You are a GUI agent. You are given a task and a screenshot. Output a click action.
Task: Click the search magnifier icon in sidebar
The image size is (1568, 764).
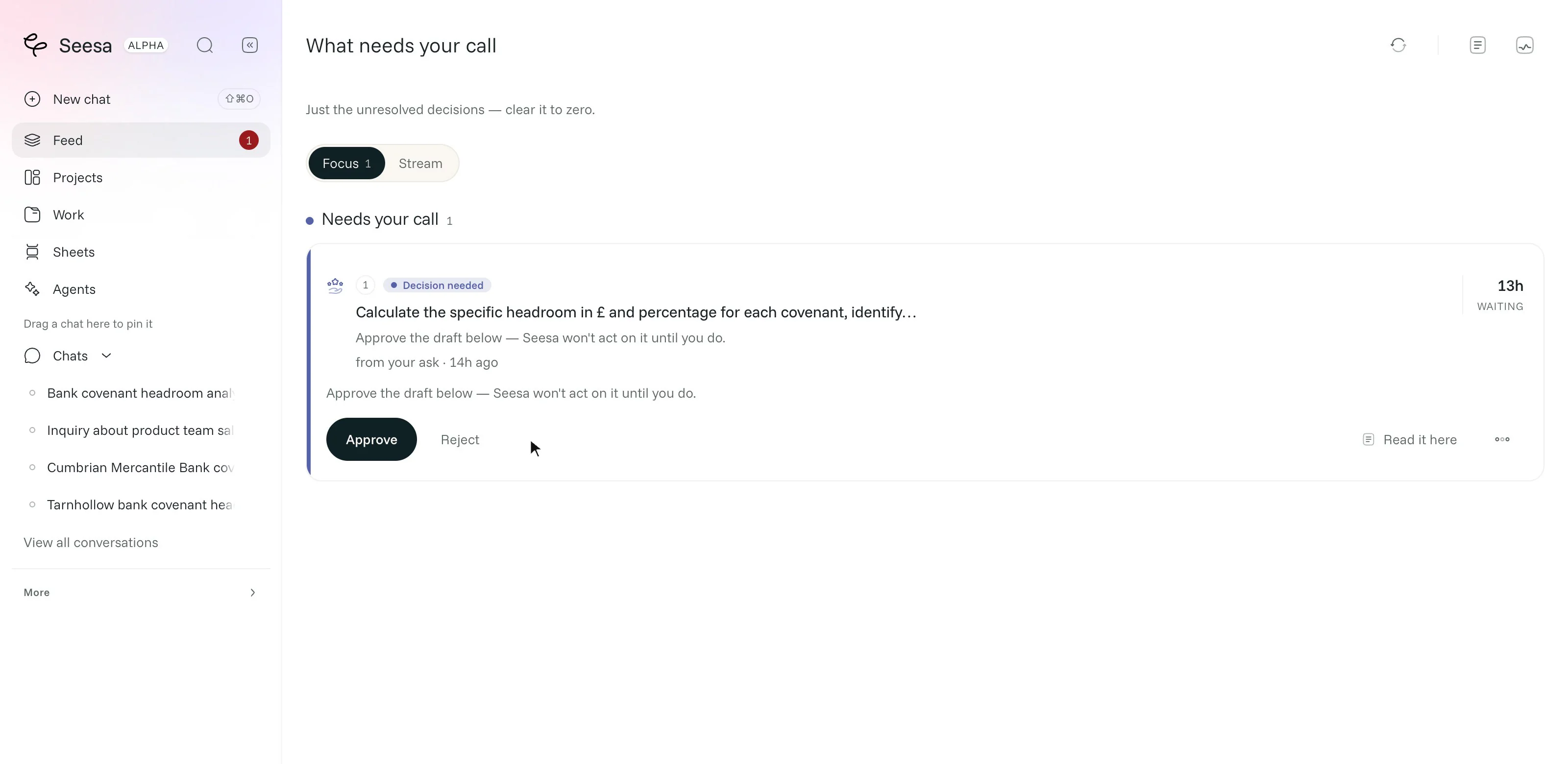tap(204, 45)
